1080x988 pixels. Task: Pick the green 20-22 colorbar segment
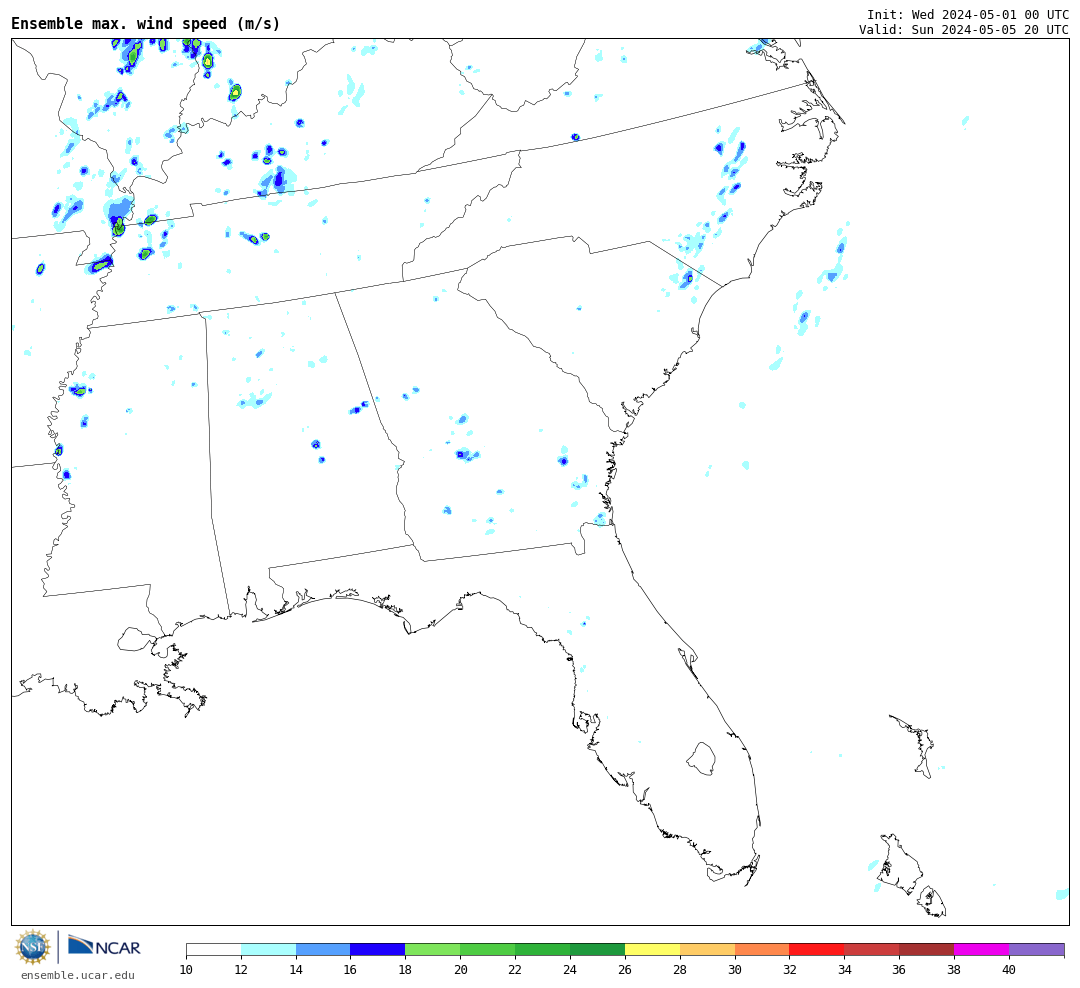click(488, 950)
